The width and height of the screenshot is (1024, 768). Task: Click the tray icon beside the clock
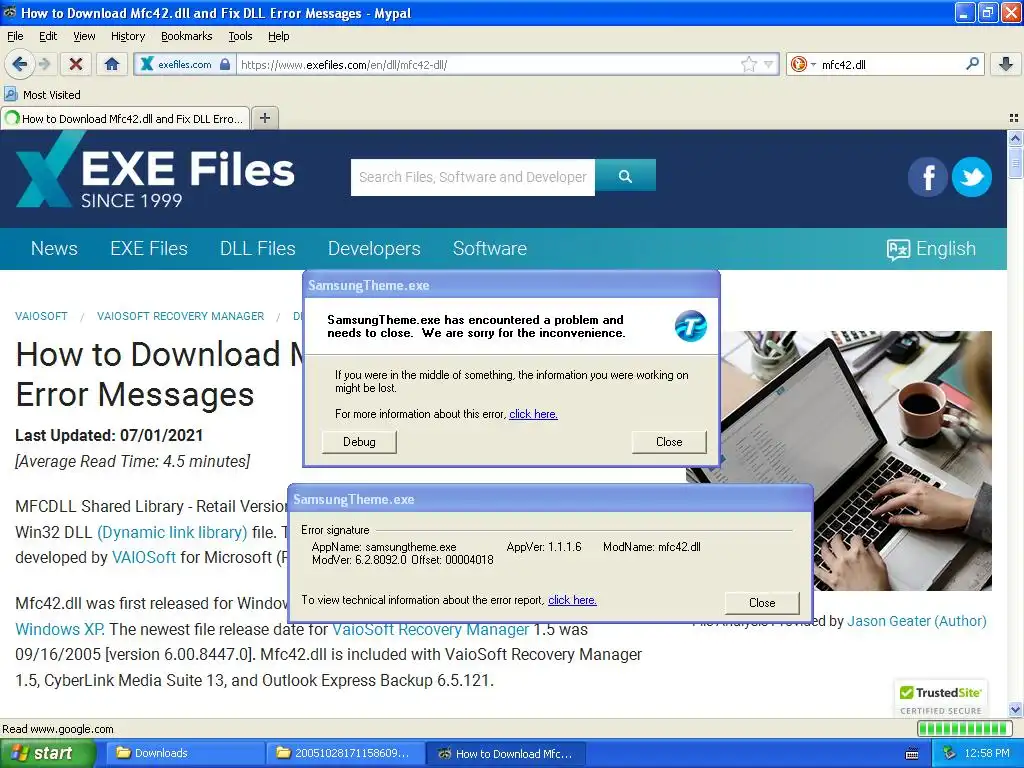949,753
